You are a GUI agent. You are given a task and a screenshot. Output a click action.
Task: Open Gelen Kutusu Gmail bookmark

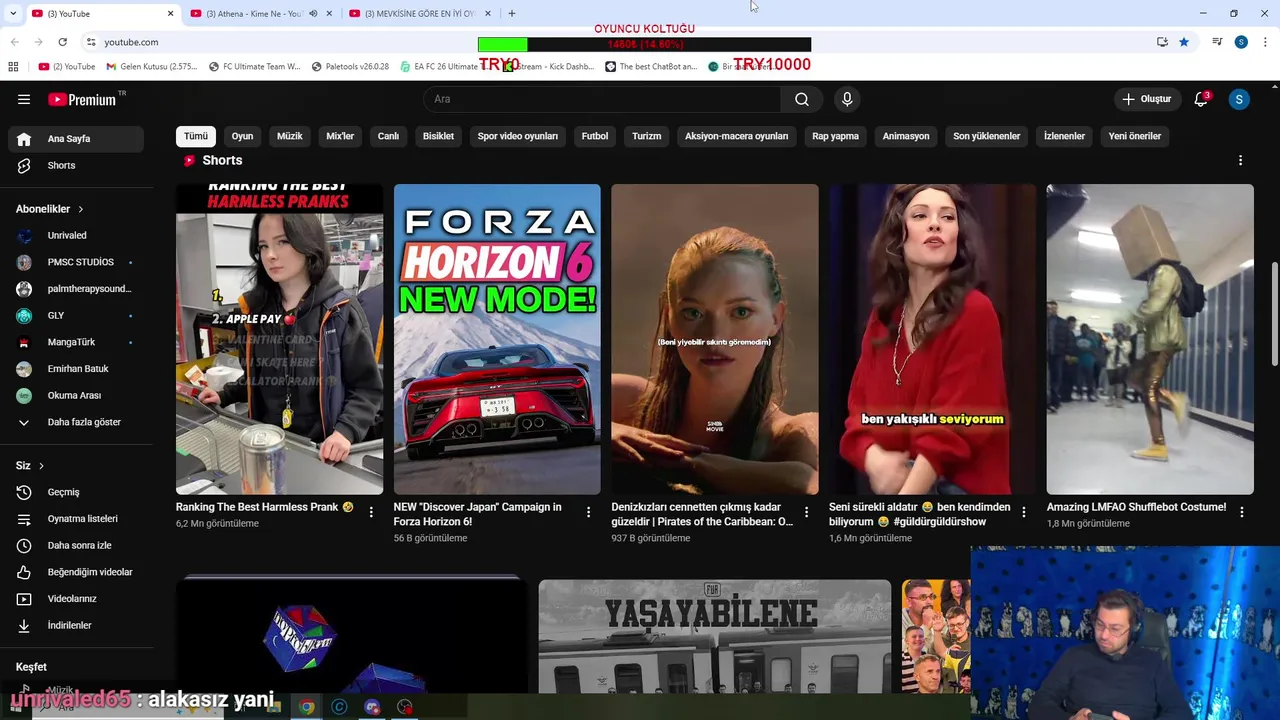click(x=151, y=67)
